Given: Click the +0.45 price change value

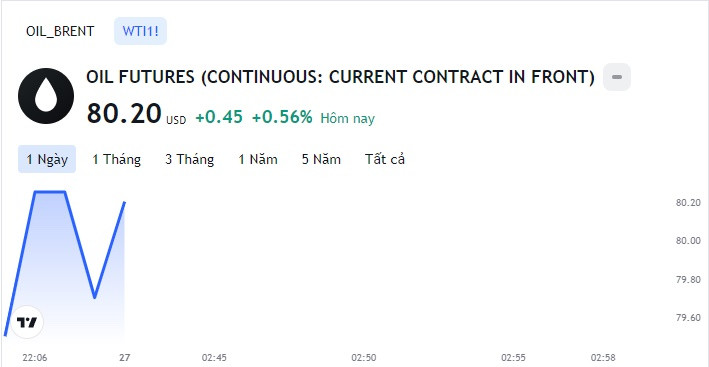Looking at the screenshot, I should tap(219, 118).
